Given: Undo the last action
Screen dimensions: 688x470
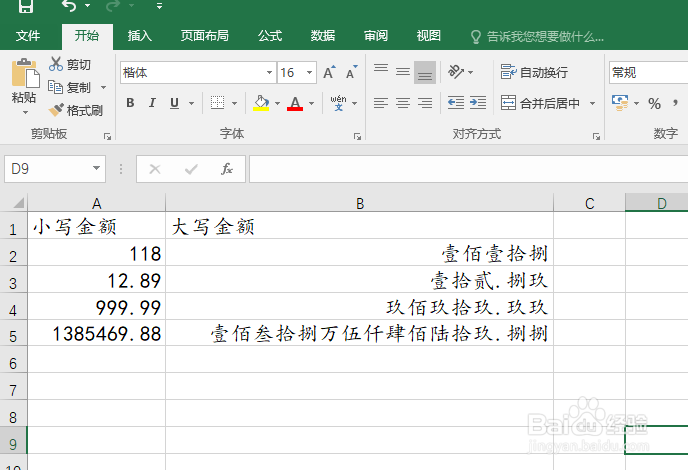Looking at the screenshot, I should 69,6.
